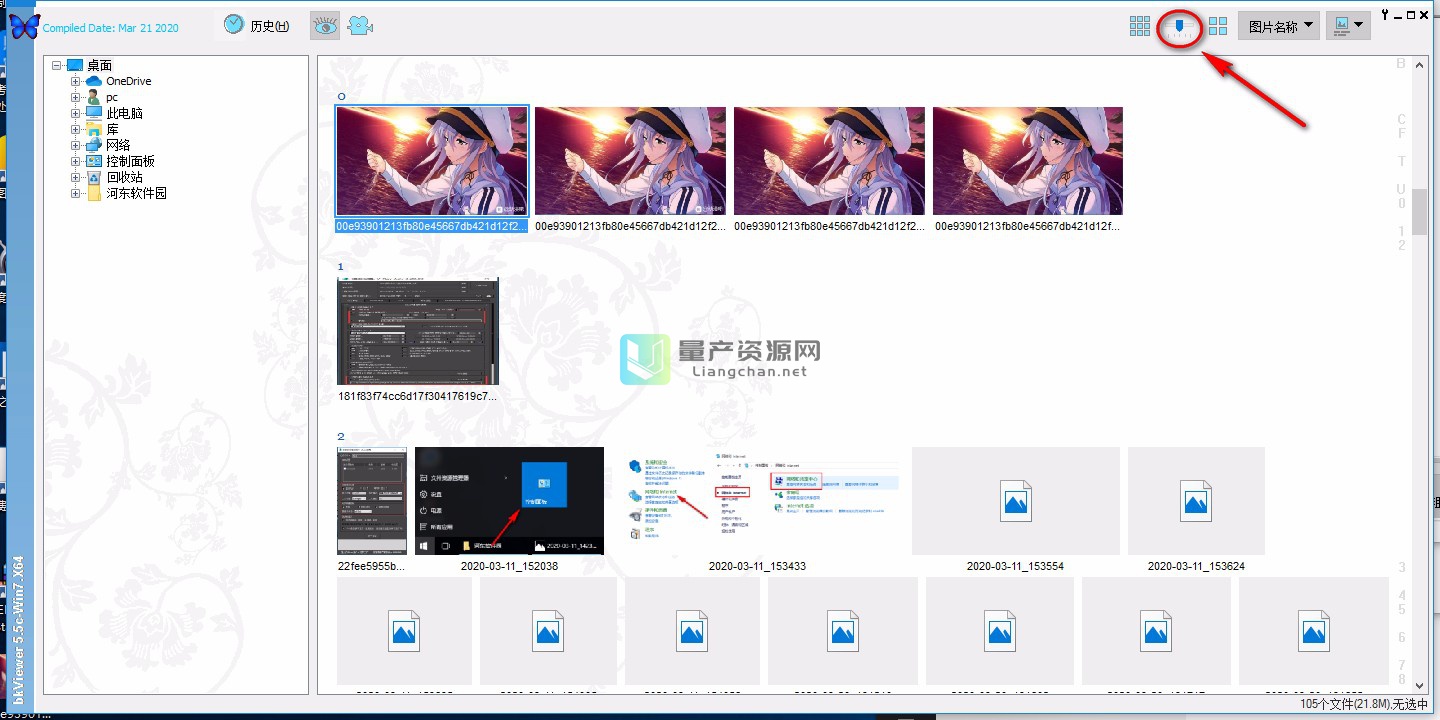Click the 控制面板 control panel icon
Screen dimensions: 1440x720
click(94, 161)
